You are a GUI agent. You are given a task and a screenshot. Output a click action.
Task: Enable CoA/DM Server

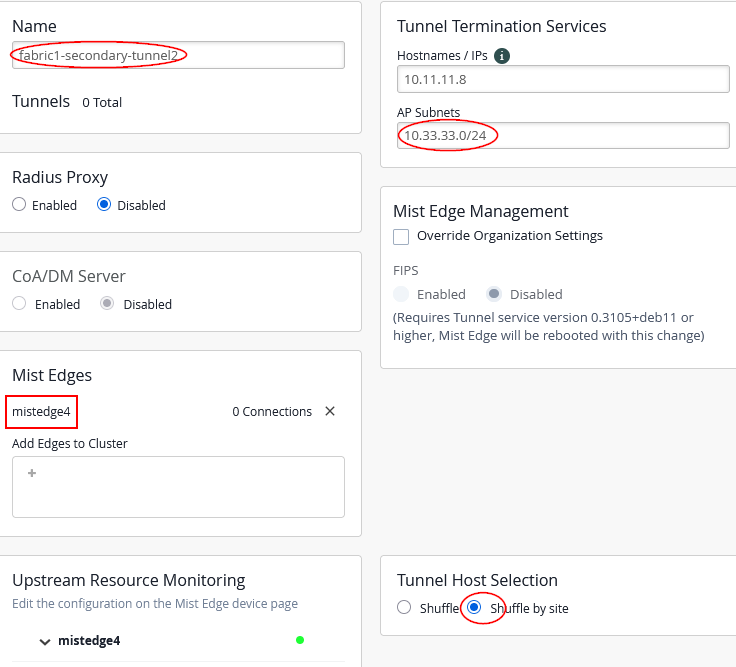19,304
